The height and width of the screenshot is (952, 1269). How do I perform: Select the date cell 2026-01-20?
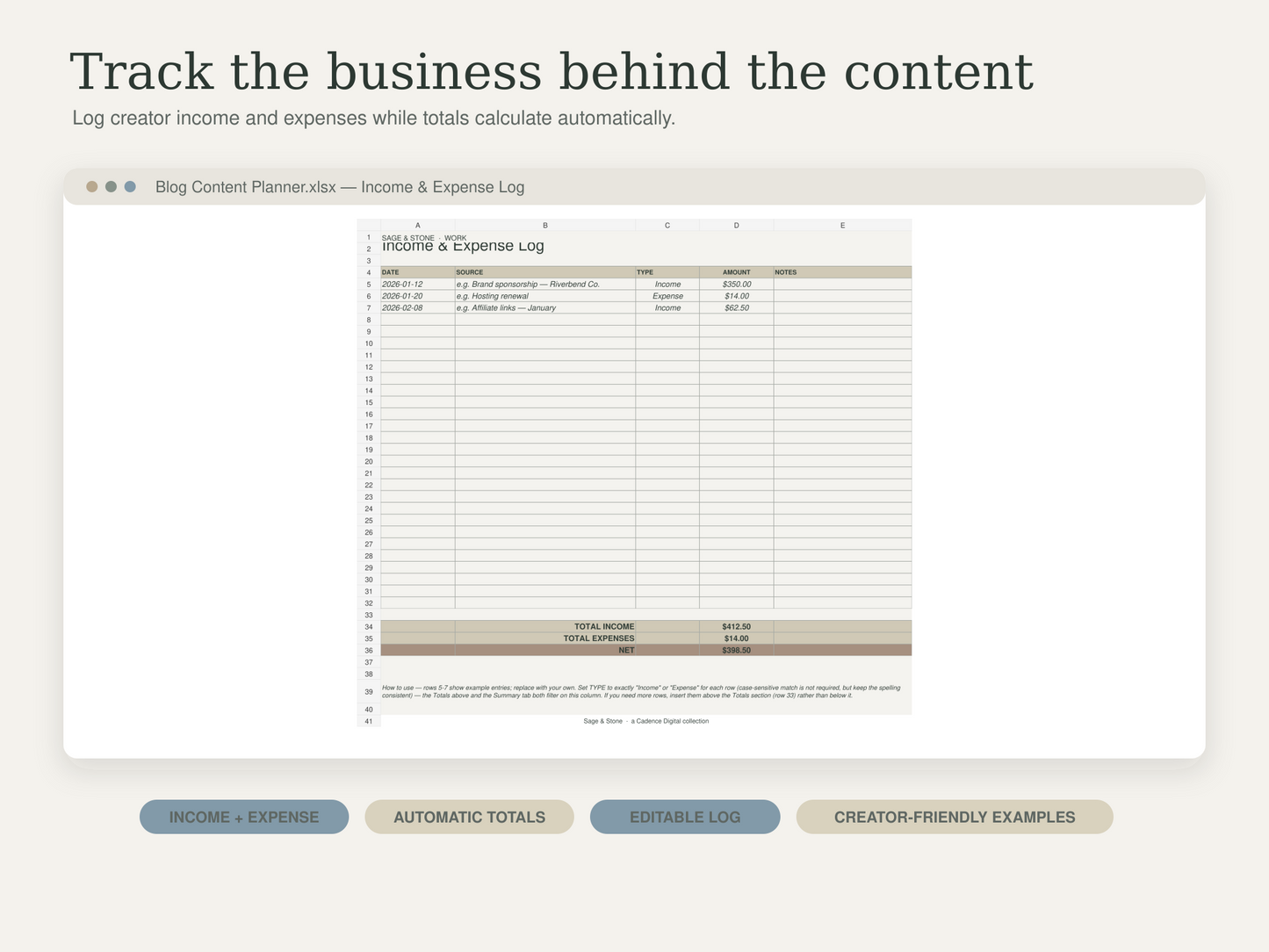point(418,296)
